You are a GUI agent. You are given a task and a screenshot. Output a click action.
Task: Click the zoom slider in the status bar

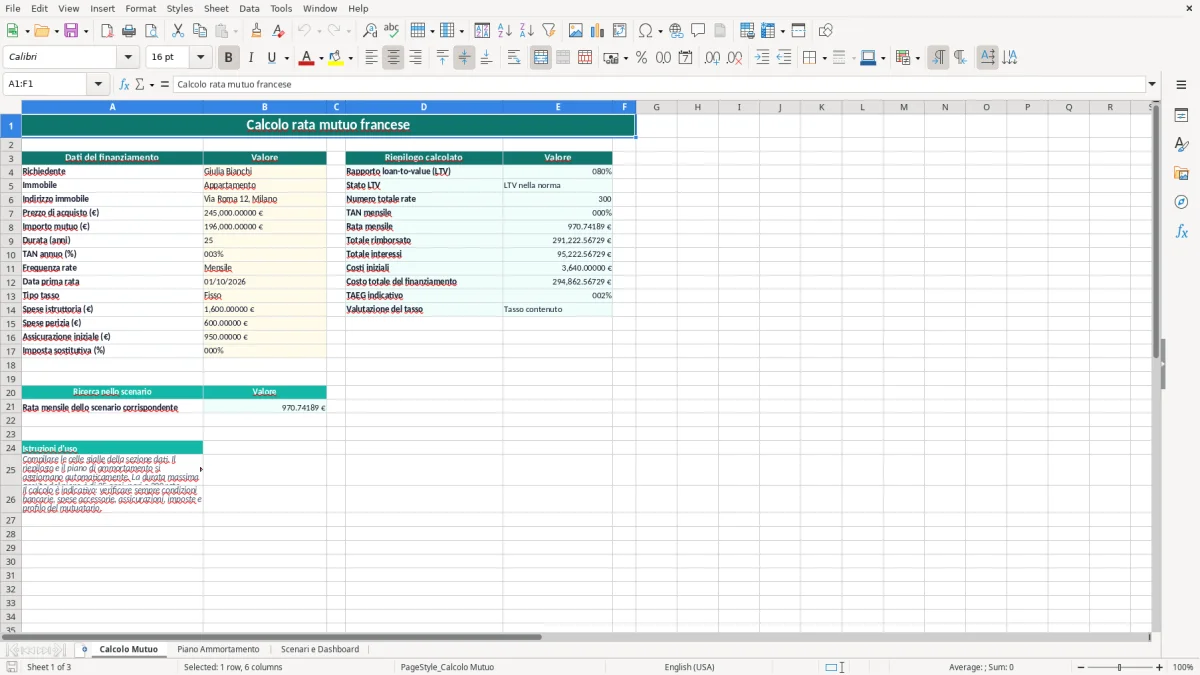1120,667
